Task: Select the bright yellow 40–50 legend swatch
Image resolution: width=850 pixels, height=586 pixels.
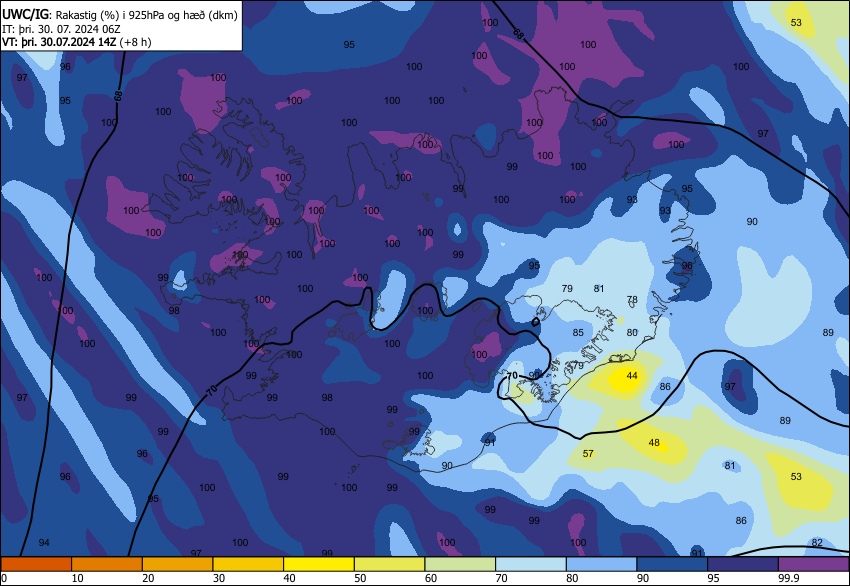Action: [319, 564]
